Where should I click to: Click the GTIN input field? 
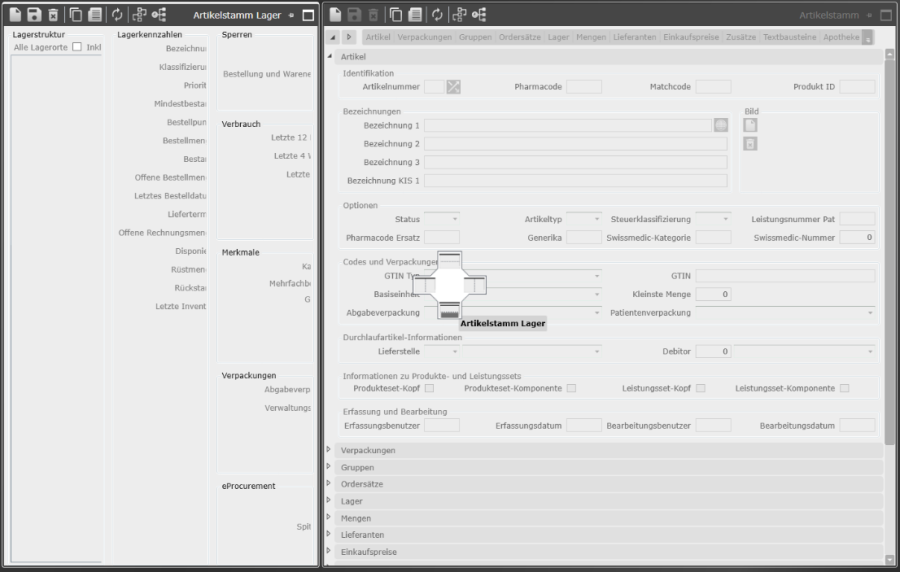pos(785,276)
